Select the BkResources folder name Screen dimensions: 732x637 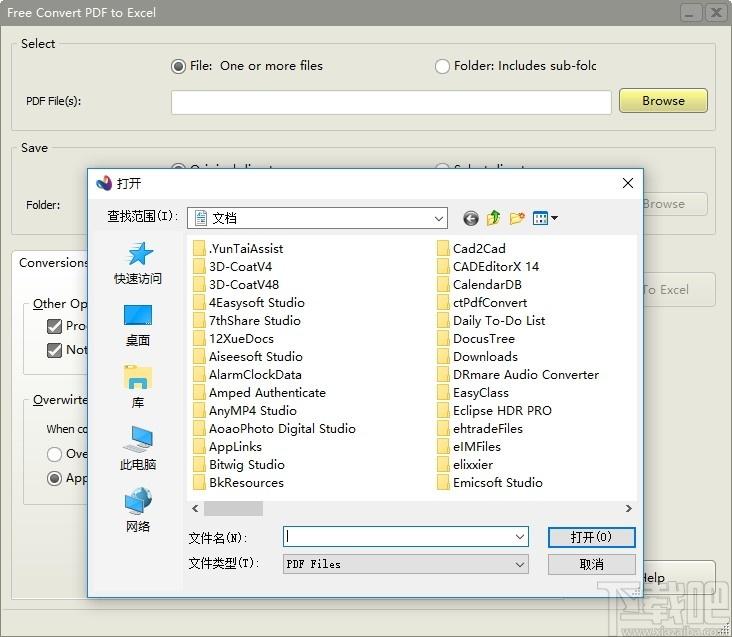[x=246, y=483]
